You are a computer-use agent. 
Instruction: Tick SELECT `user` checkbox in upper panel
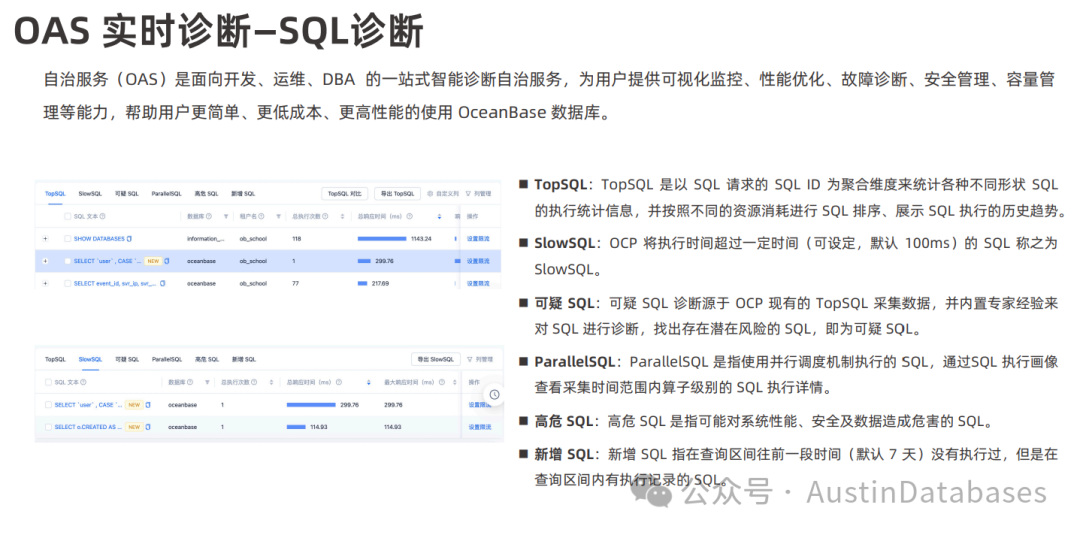tap(68, 261)
